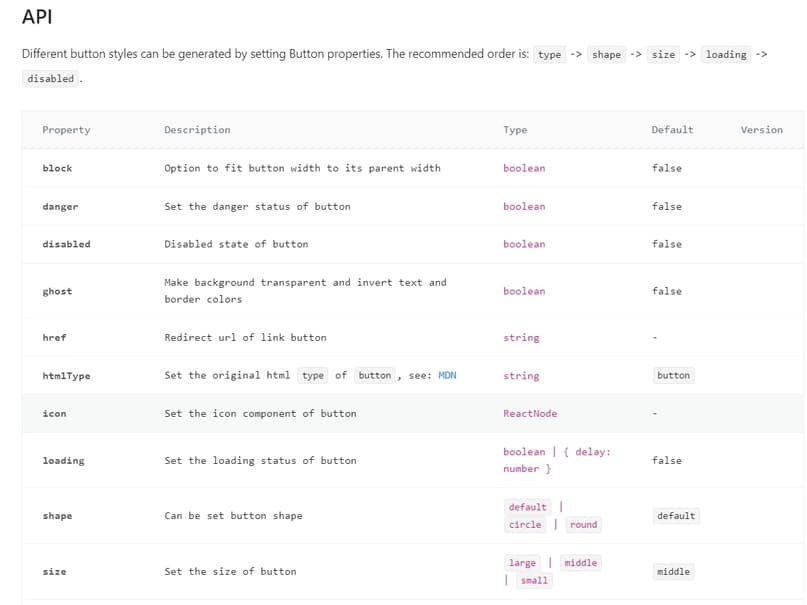The image size is (807, 605).
Task: Click the 'icon' property name
Action: pos(54,413)
